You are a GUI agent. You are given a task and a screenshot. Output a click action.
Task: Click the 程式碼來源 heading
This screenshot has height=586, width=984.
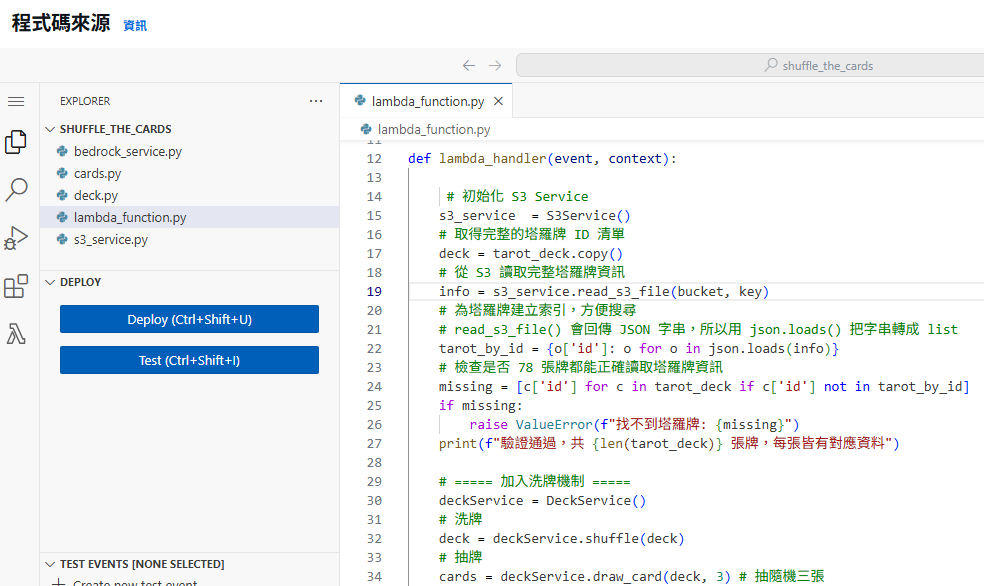point(61,23)
